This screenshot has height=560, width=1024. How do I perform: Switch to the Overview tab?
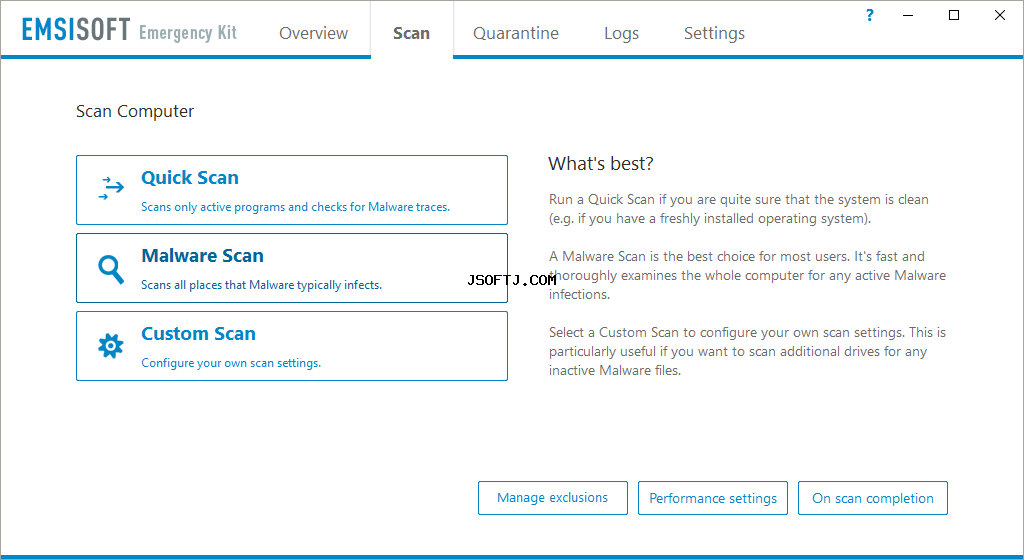tap(313, 33)
